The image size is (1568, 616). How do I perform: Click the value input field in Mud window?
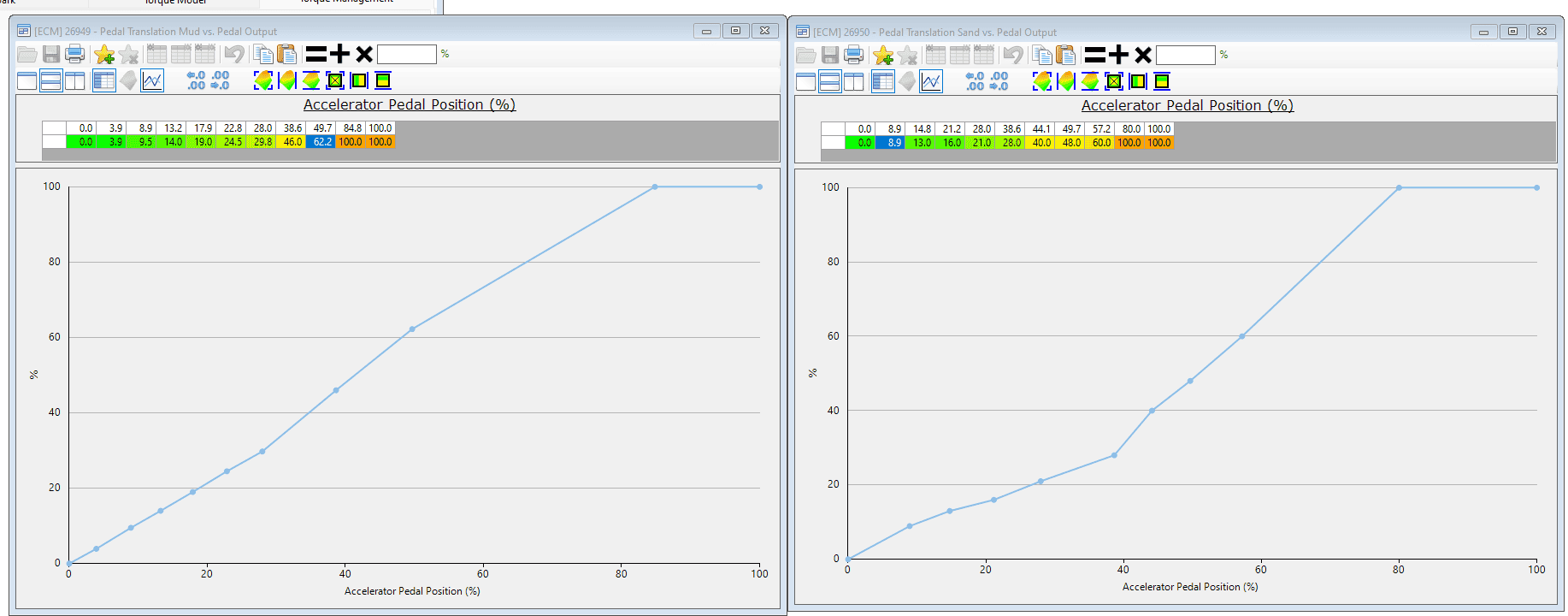pos(407,54)
